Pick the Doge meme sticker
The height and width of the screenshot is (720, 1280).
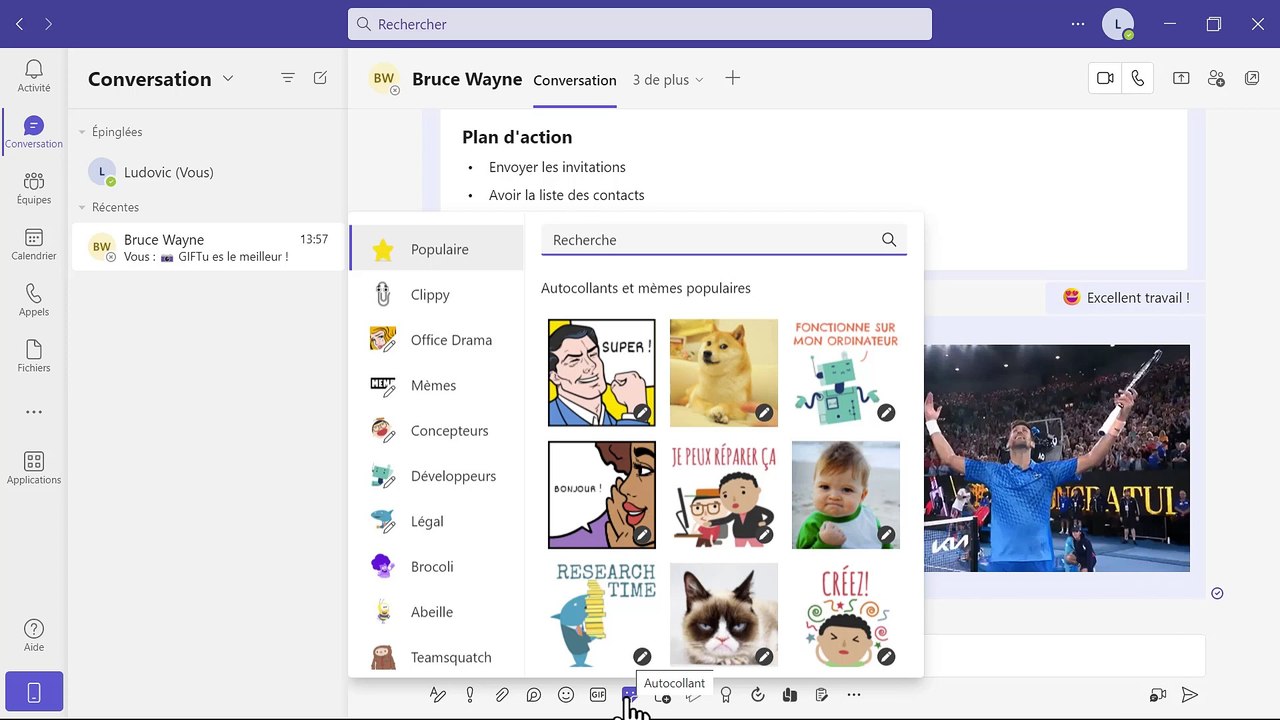724,373
